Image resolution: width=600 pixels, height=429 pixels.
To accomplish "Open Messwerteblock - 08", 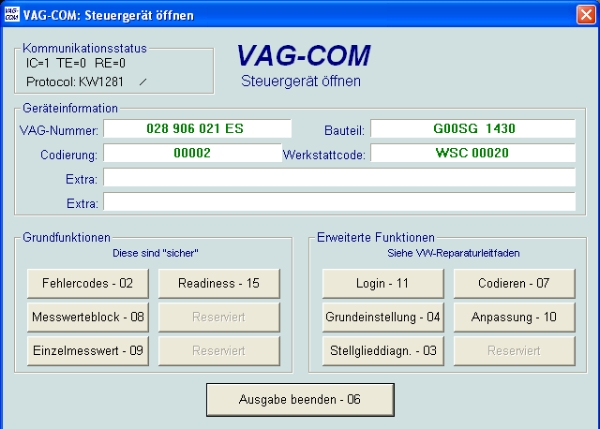I will point(88,317).
